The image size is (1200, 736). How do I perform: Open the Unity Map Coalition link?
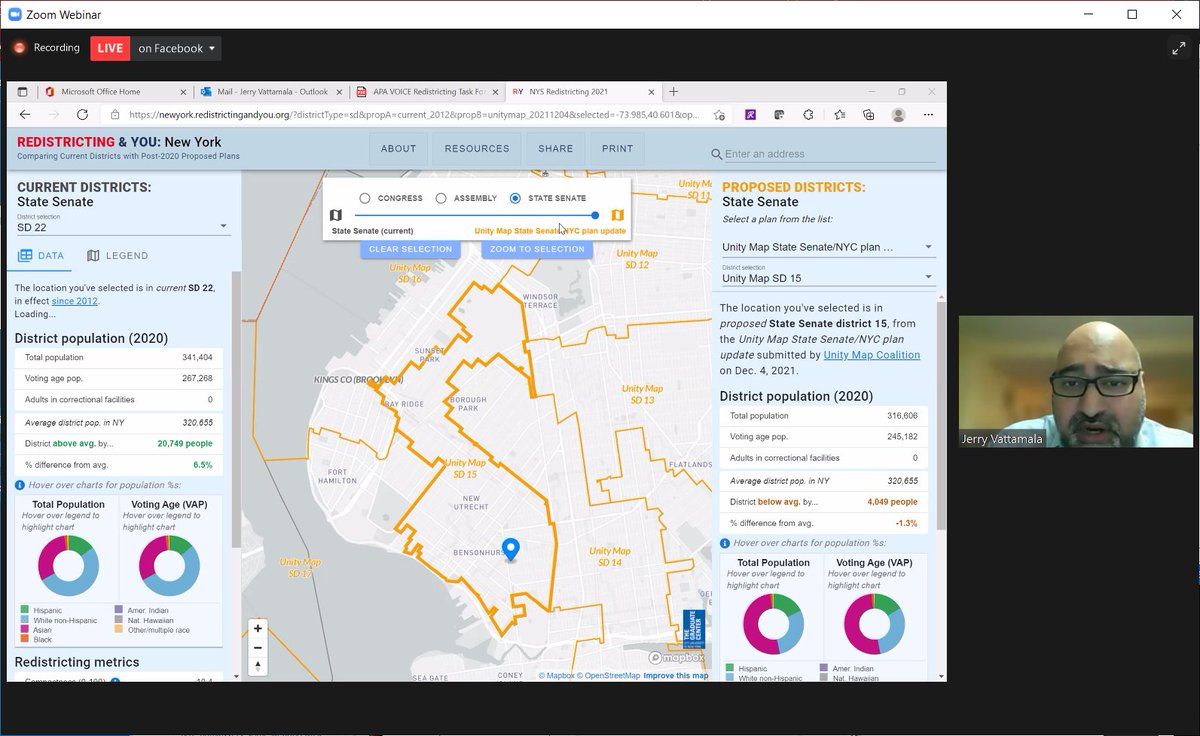click(872, 355)
